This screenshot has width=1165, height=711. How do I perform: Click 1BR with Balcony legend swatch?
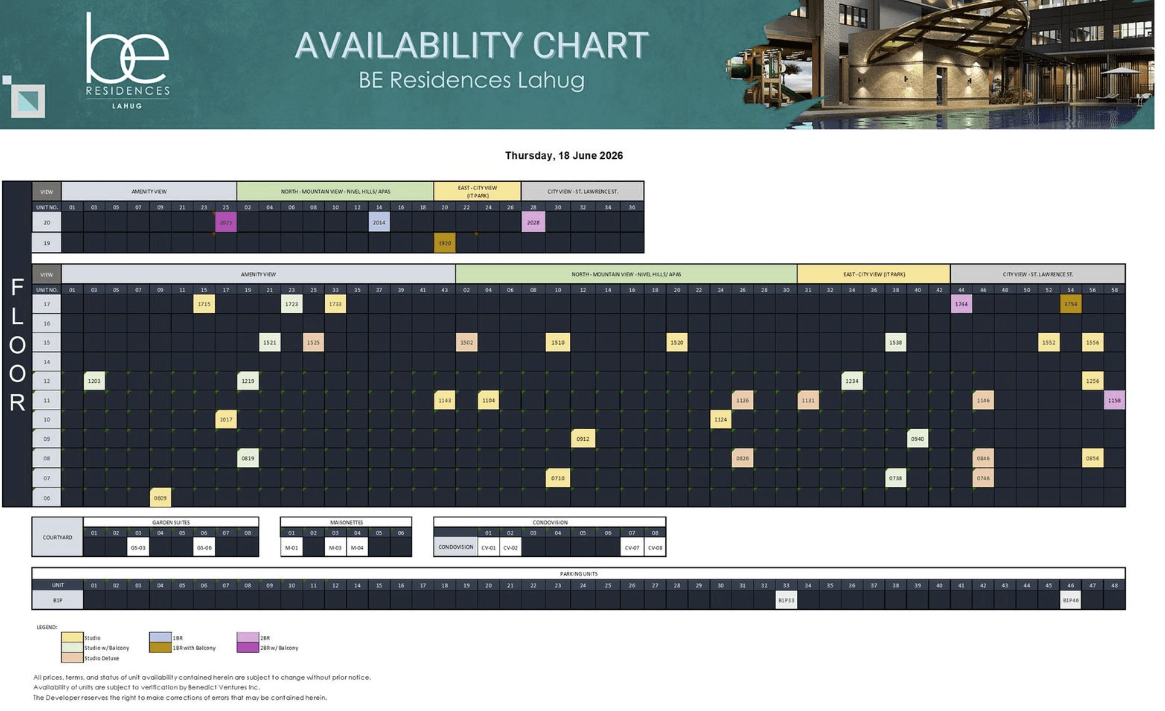pos(160,648)
